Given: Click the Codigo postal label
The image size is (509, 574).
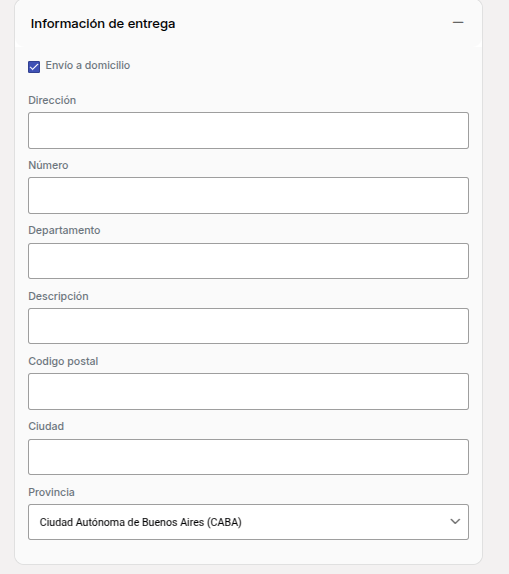Looking at the screenshot, I should pyautogui.click(x=63, y=361).
